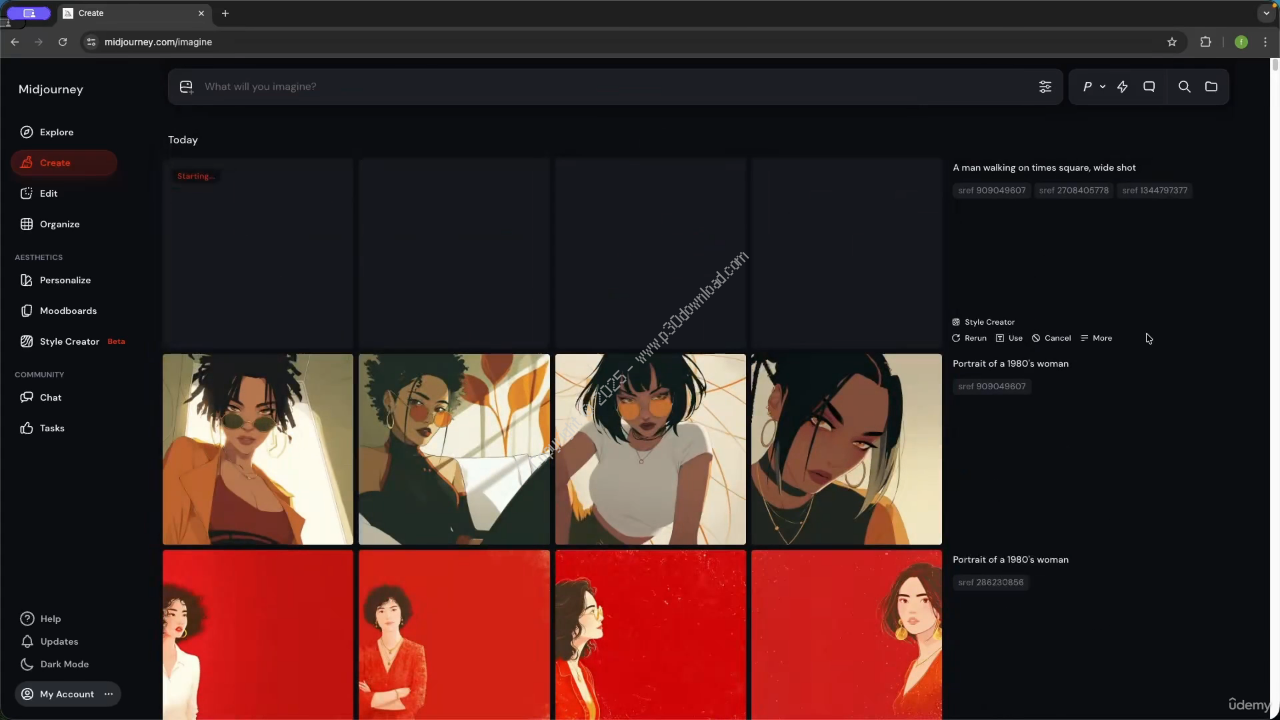Image resolution: width=1280 pixels, height=720 pixels.
Task: Toggle the P personalization mode
Action: (1087, 87)
